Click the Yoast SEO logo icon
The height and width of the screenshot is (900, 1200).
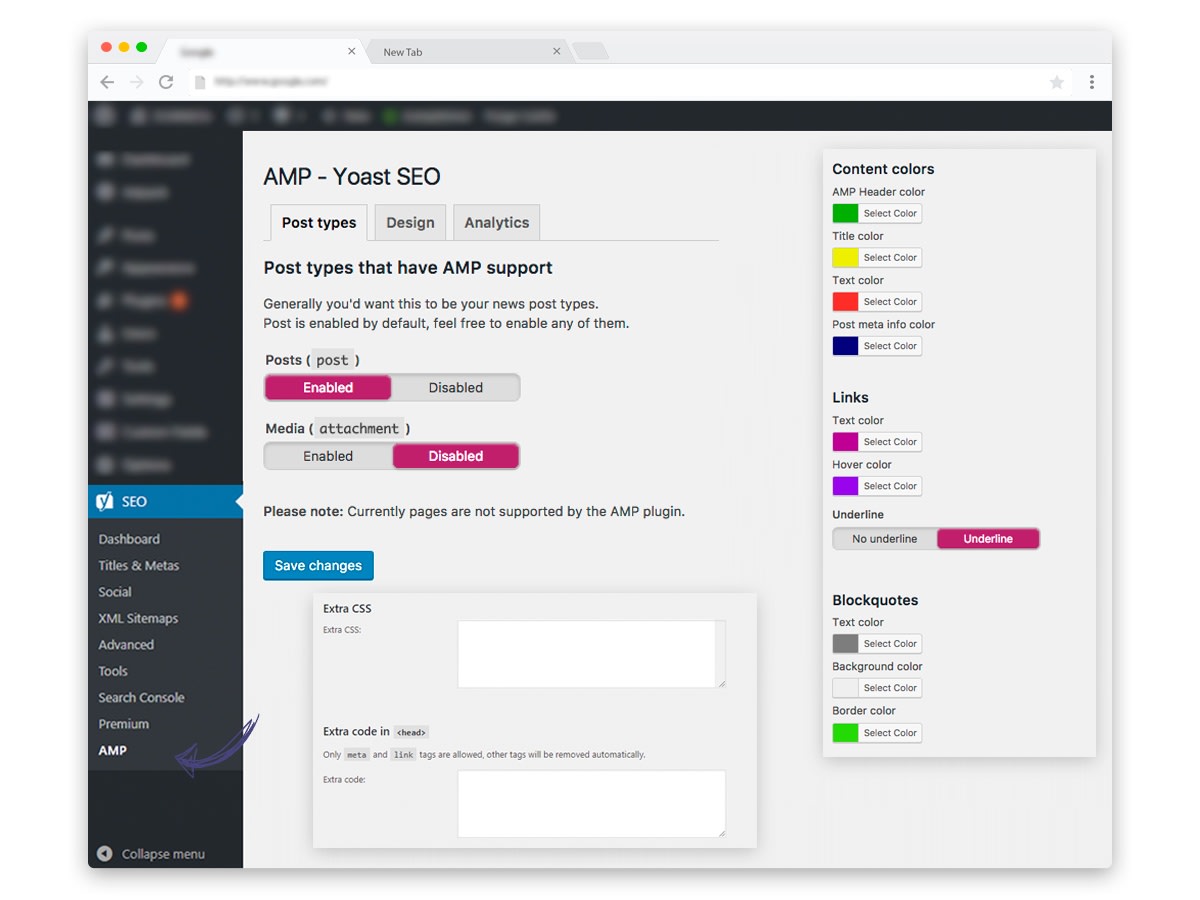point(104,502)
